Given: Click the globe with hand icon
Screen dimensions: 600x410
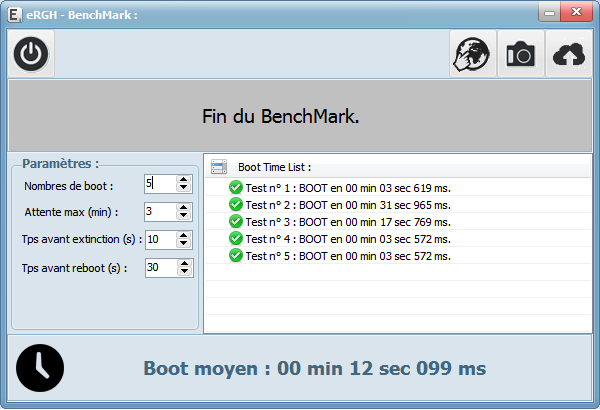Looking at the screenshot, I should point(471,55).
